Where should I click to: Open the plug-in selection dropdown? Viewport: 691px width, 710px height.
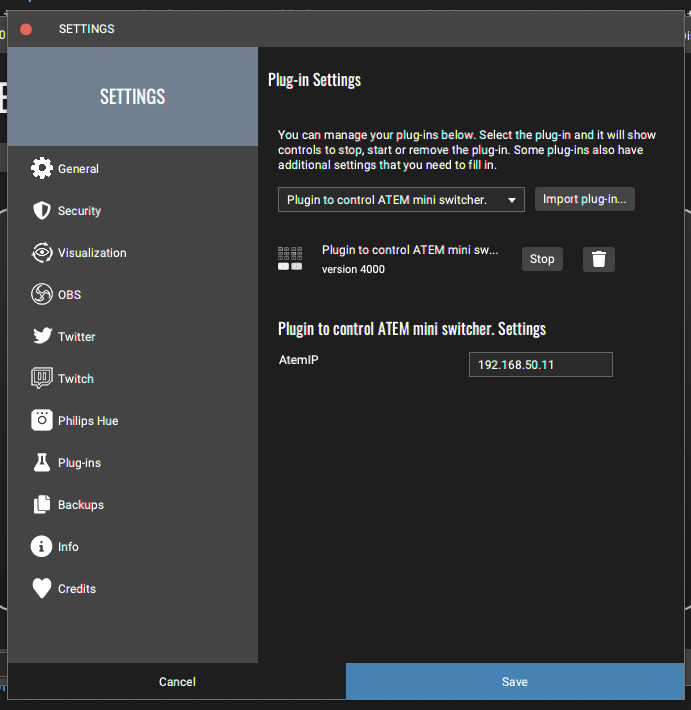pyautogui.click(x=401, y=200)
